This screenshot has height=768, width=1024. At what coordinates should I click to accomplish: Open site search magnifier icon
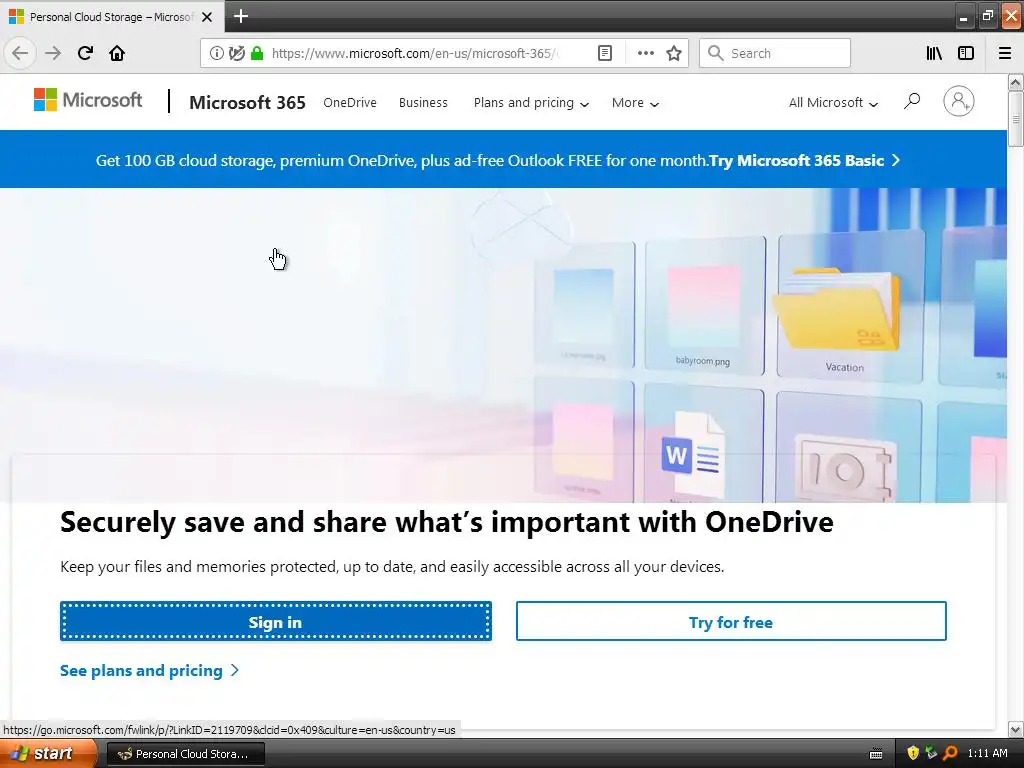[912, 101]
